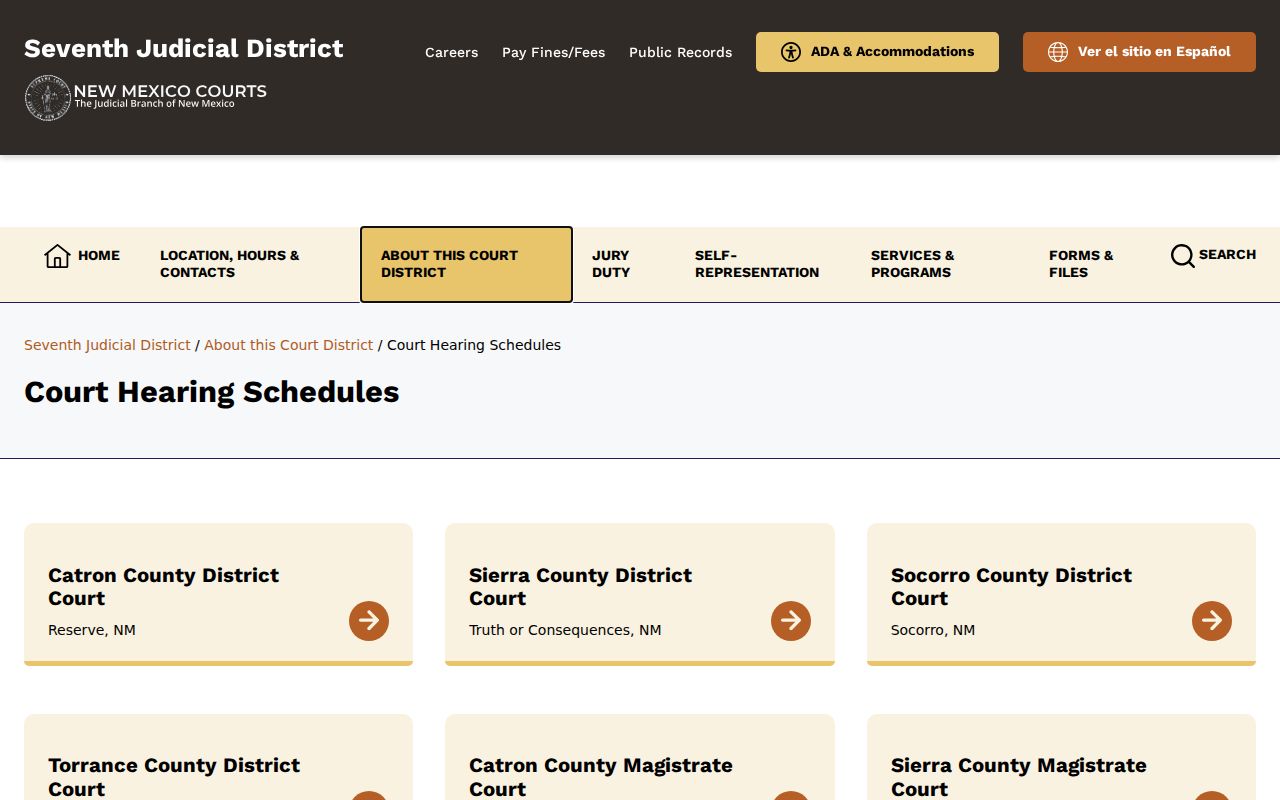The image size is (1280, 800).
Task: Click the Seventh Judicial District site title
Action: 184,48
